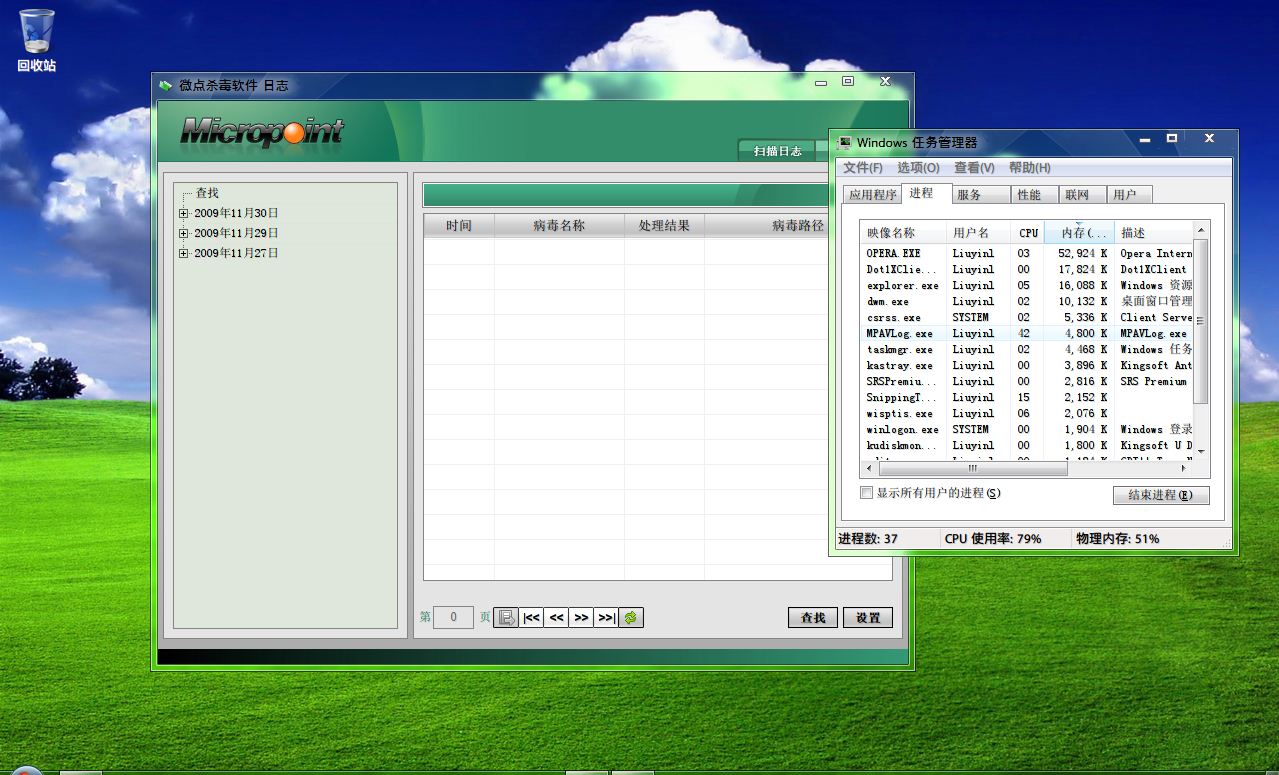Go to next log page

coord(581,618)
